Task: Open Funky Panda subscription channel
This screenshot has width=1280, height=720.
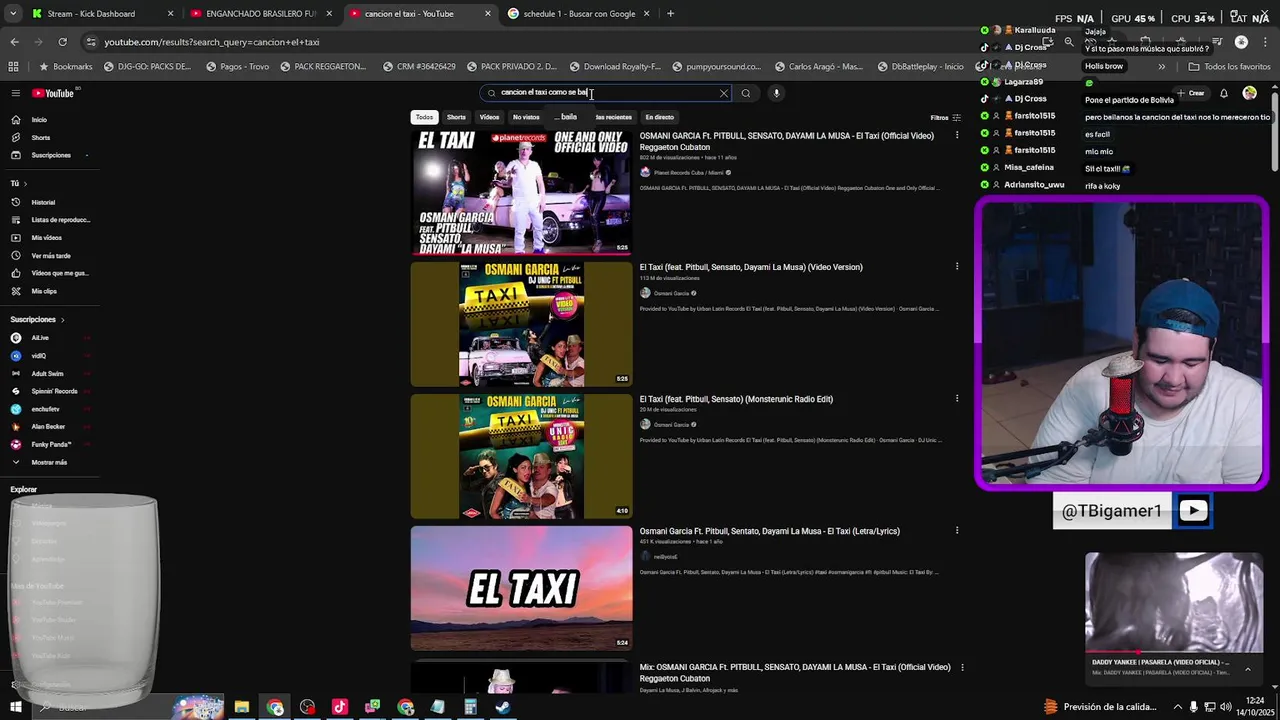Action: [51, 445]
